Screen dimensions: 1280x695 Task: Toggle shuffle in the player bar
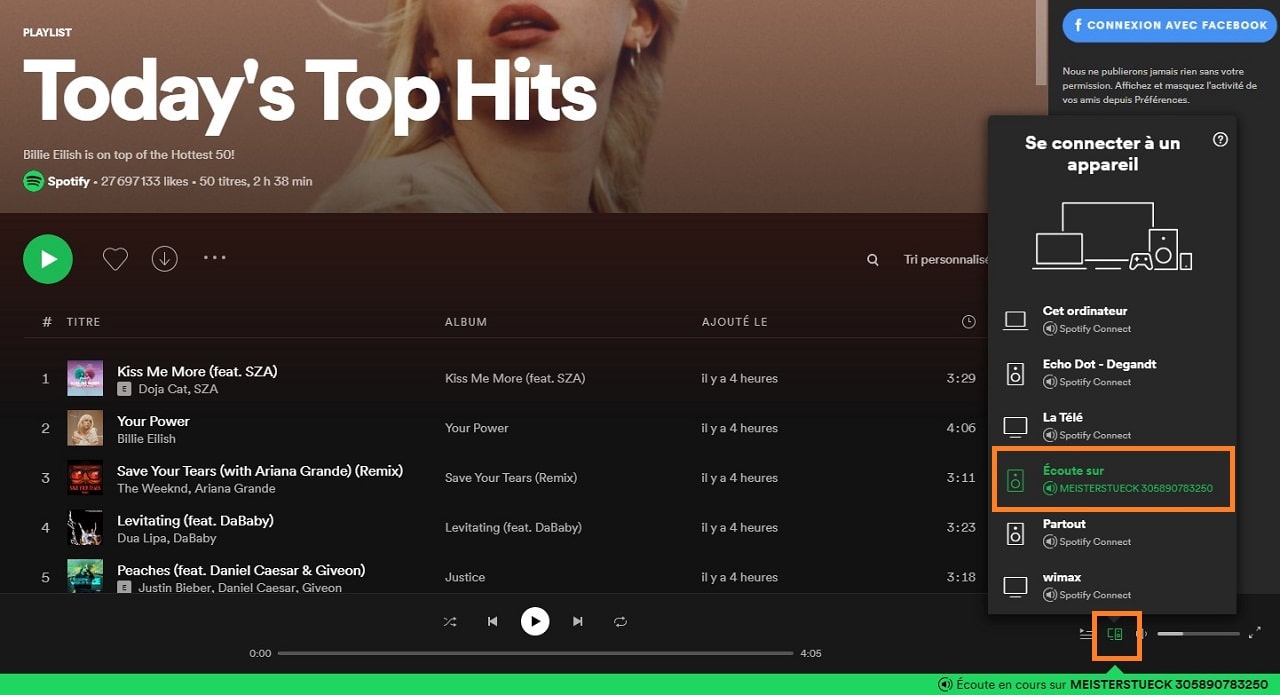[450, 622]
